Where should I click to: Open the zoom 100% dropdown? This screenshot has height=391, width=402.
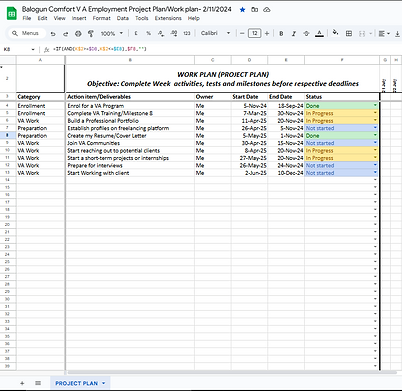(x=112, y=33)
